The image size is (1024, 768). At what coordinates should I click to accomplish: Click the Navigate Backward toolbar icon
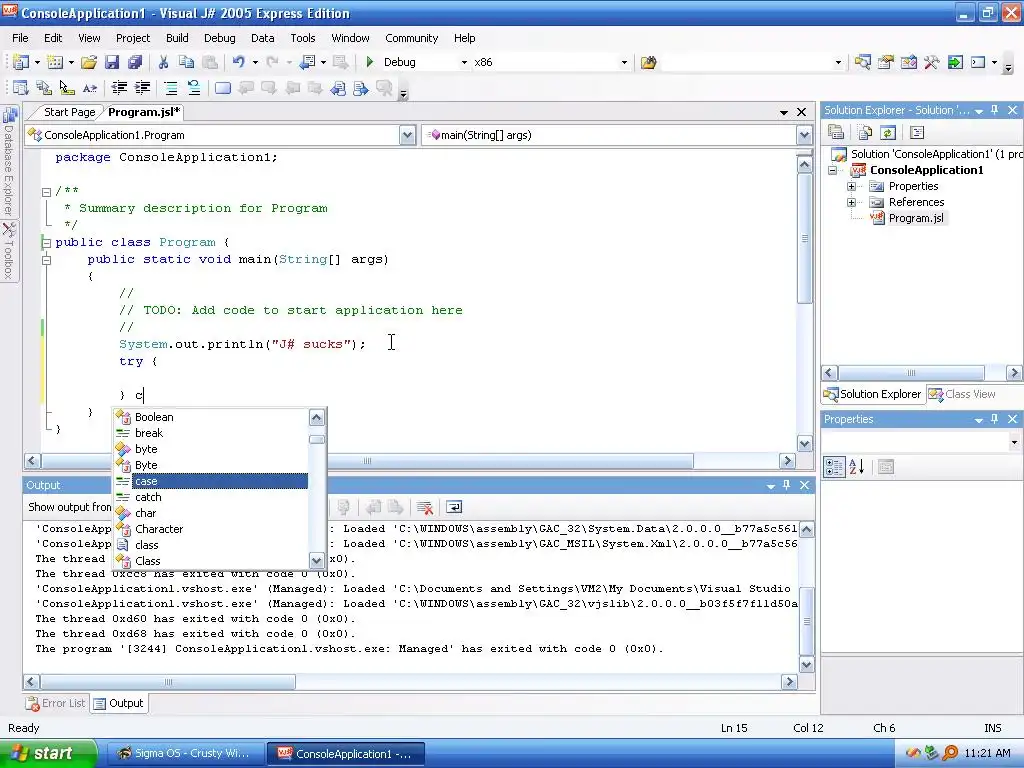click(307, 62)
